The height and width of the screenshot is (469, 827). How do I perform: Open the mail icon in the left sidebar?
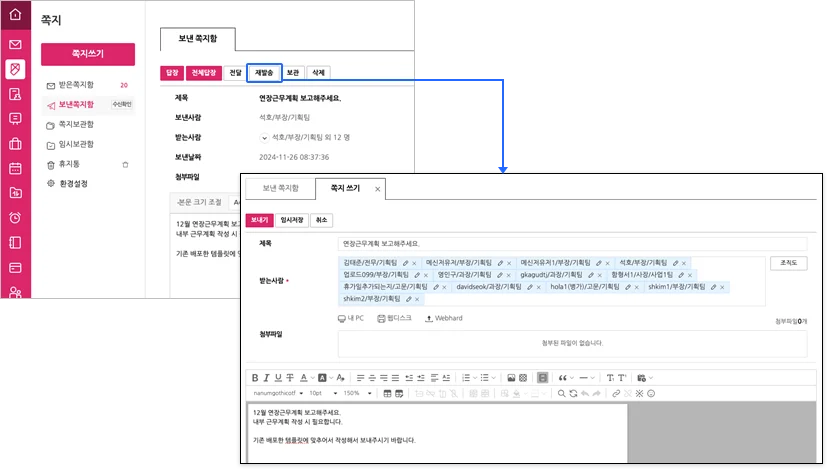[x=15, y=45]
